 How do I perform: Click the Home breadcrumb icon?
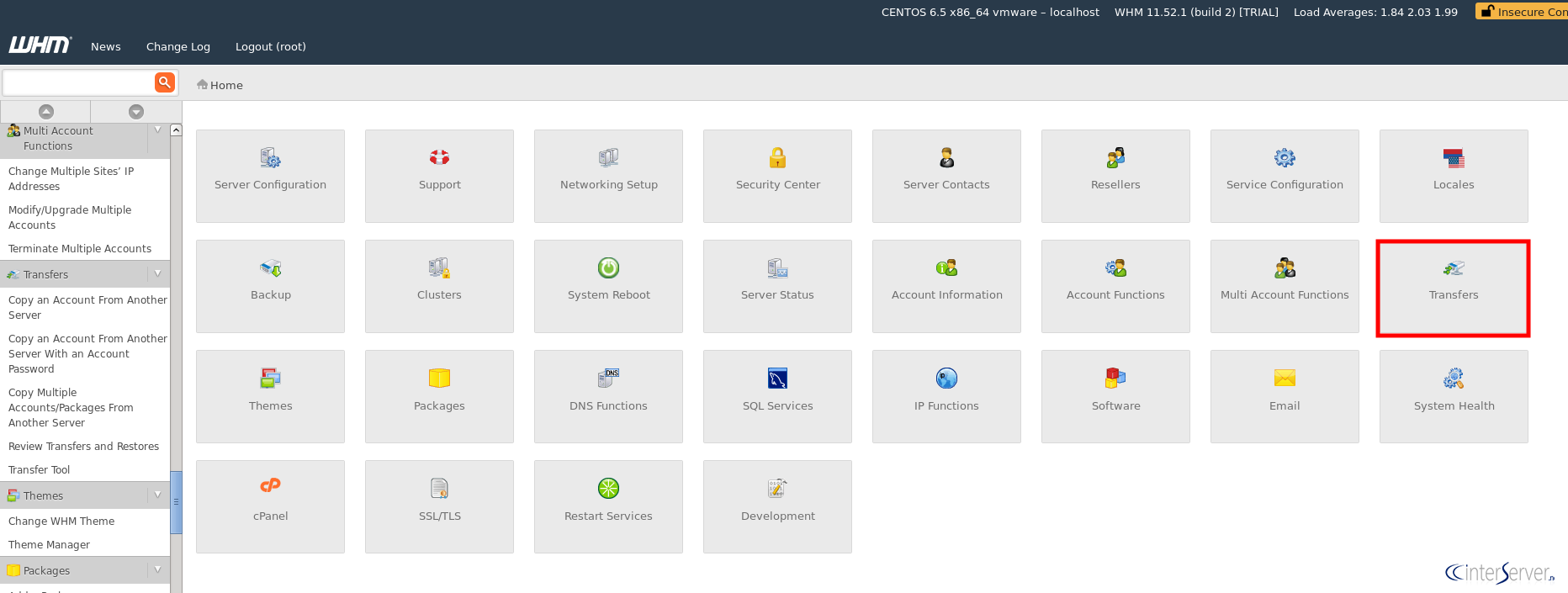click(202, 84)
